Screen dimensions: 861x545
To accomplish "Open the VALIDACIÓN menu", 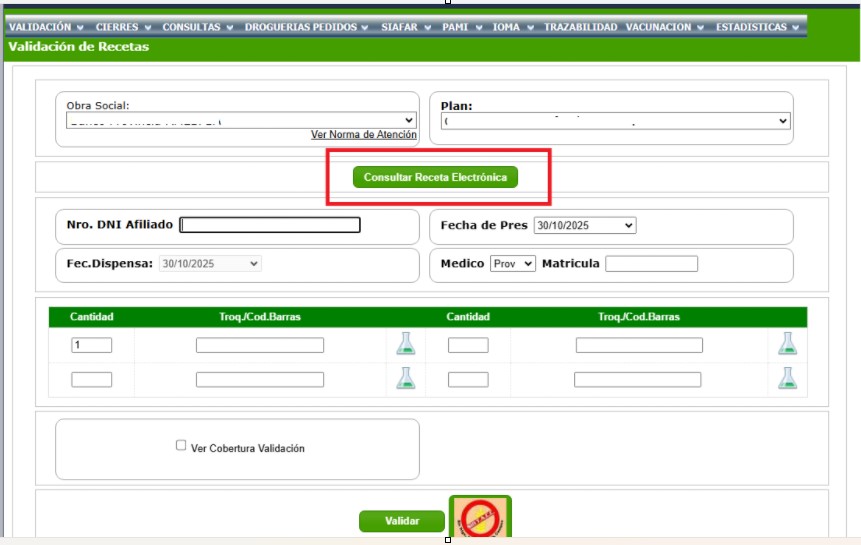I will click(46, 27).
